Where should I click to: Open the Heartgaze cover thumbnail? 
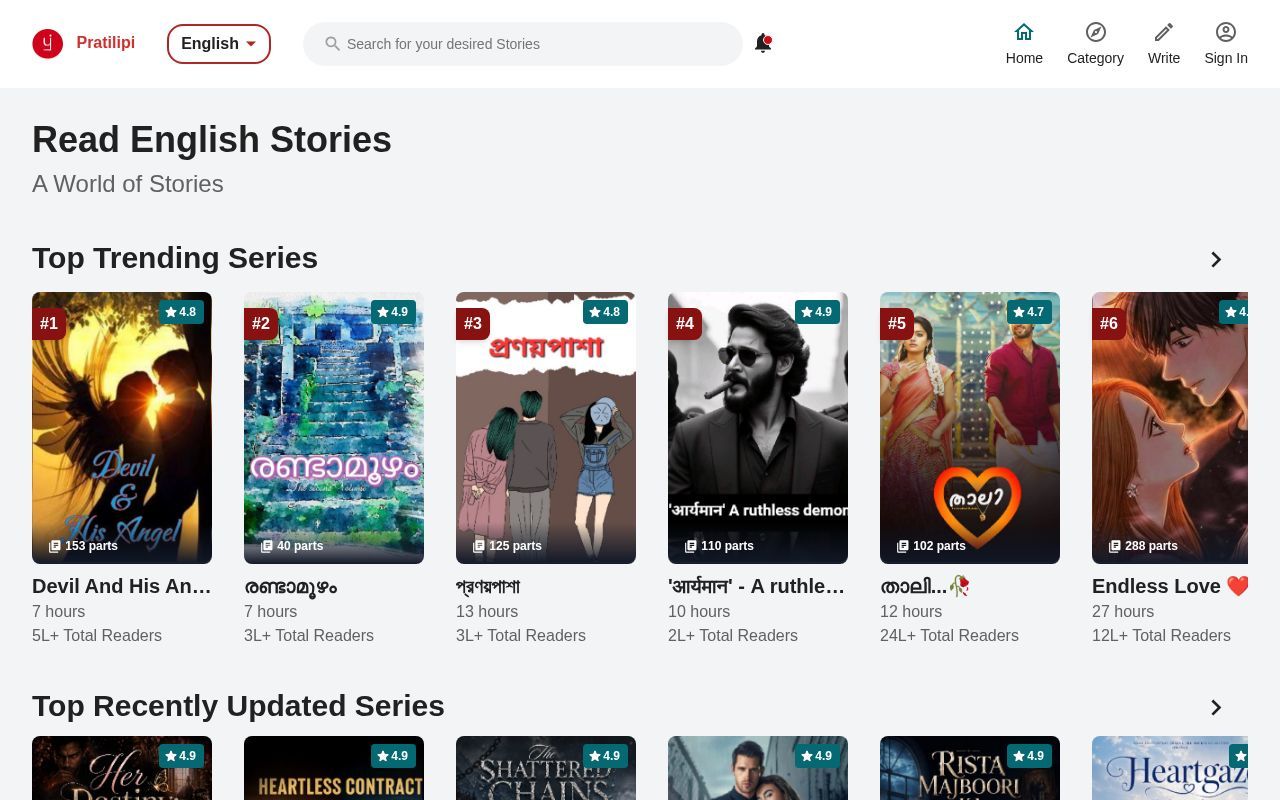[x=1170, y=768]
